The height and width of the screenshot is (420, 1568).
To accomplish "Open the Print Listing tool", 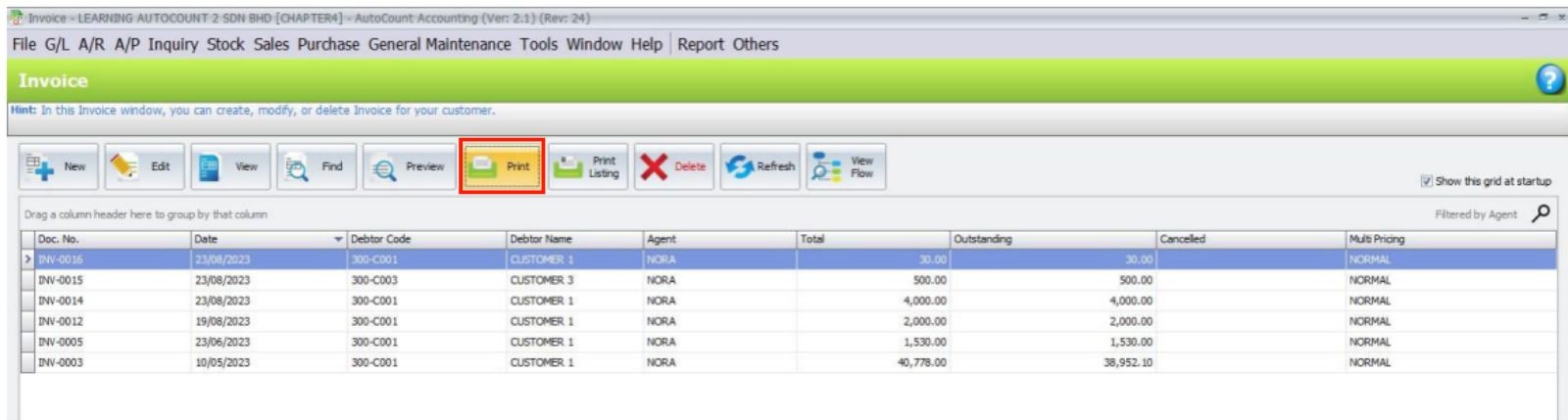I will pos(588,167).
